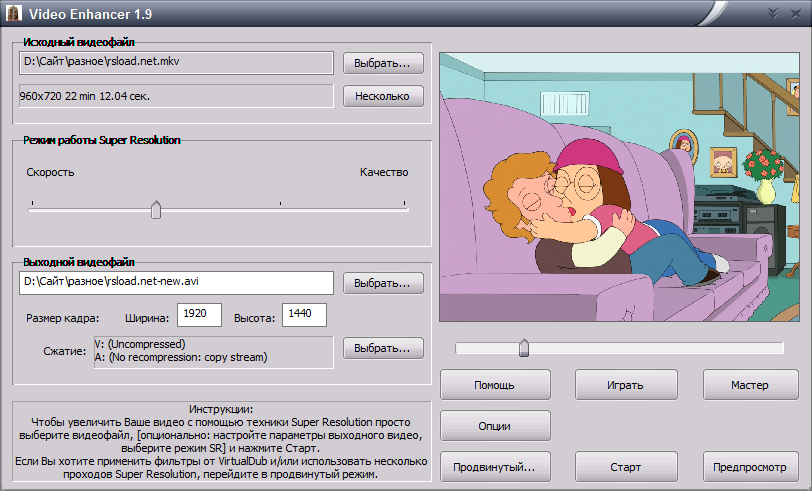Image resolution: width=812 pixels, height=491 pixels.
Task: Click the 960x720 22 min video info text
Action: point(85,96)
